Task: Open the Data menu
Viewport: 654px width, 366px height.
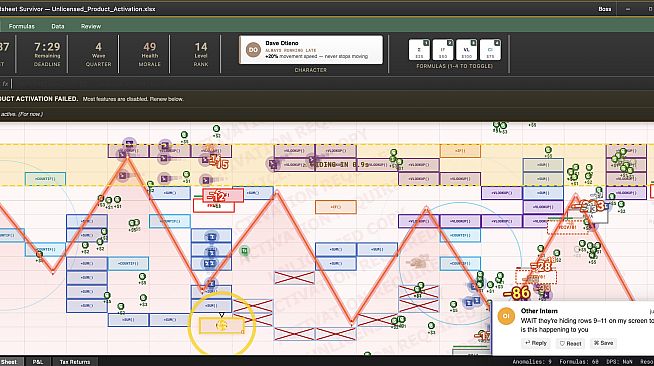Action: click(x=58, y=26)
